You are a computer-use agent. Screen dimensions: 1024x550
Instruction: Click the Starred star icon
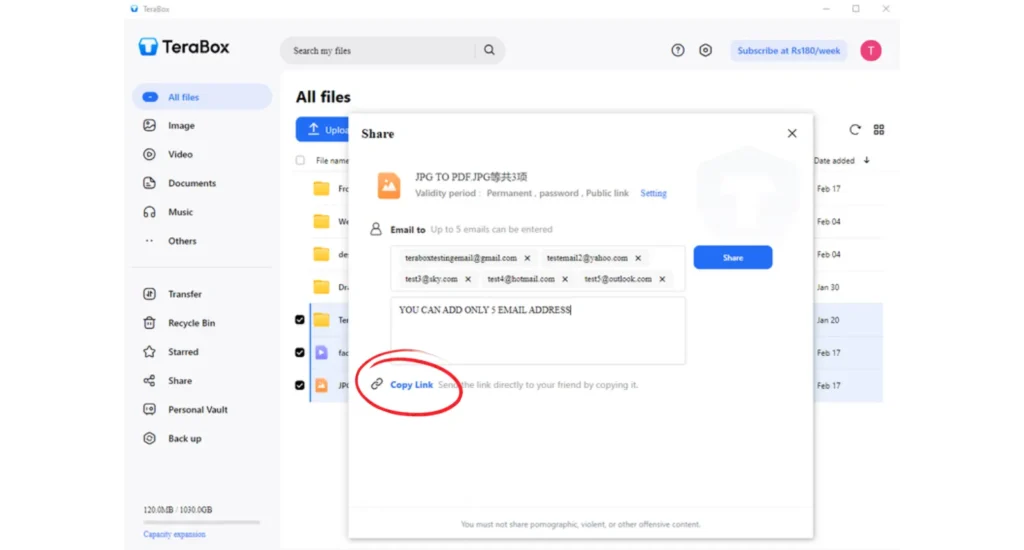150,351
